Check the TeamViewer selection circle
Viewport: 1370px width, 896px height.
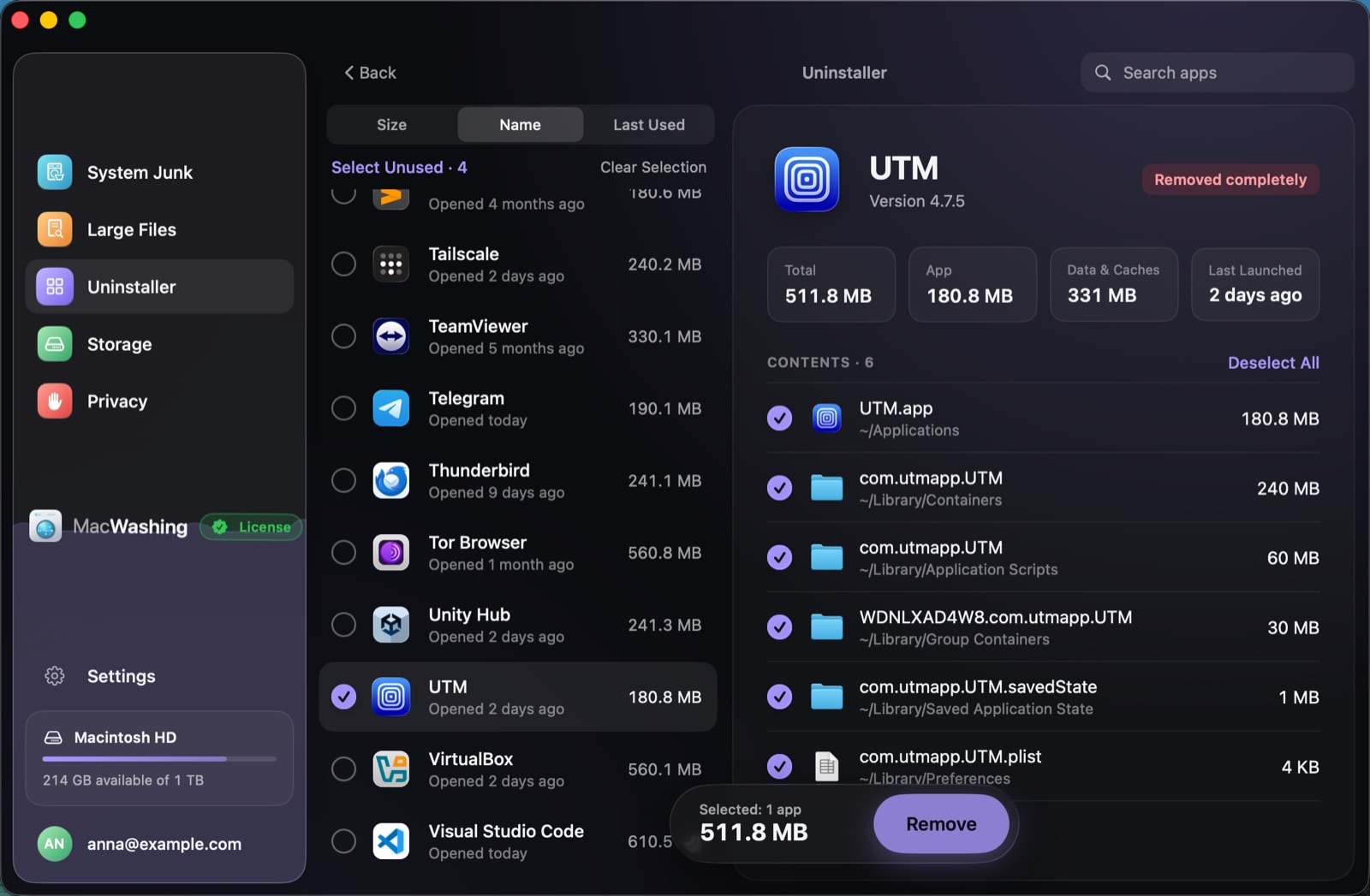(x=343, y=336)
